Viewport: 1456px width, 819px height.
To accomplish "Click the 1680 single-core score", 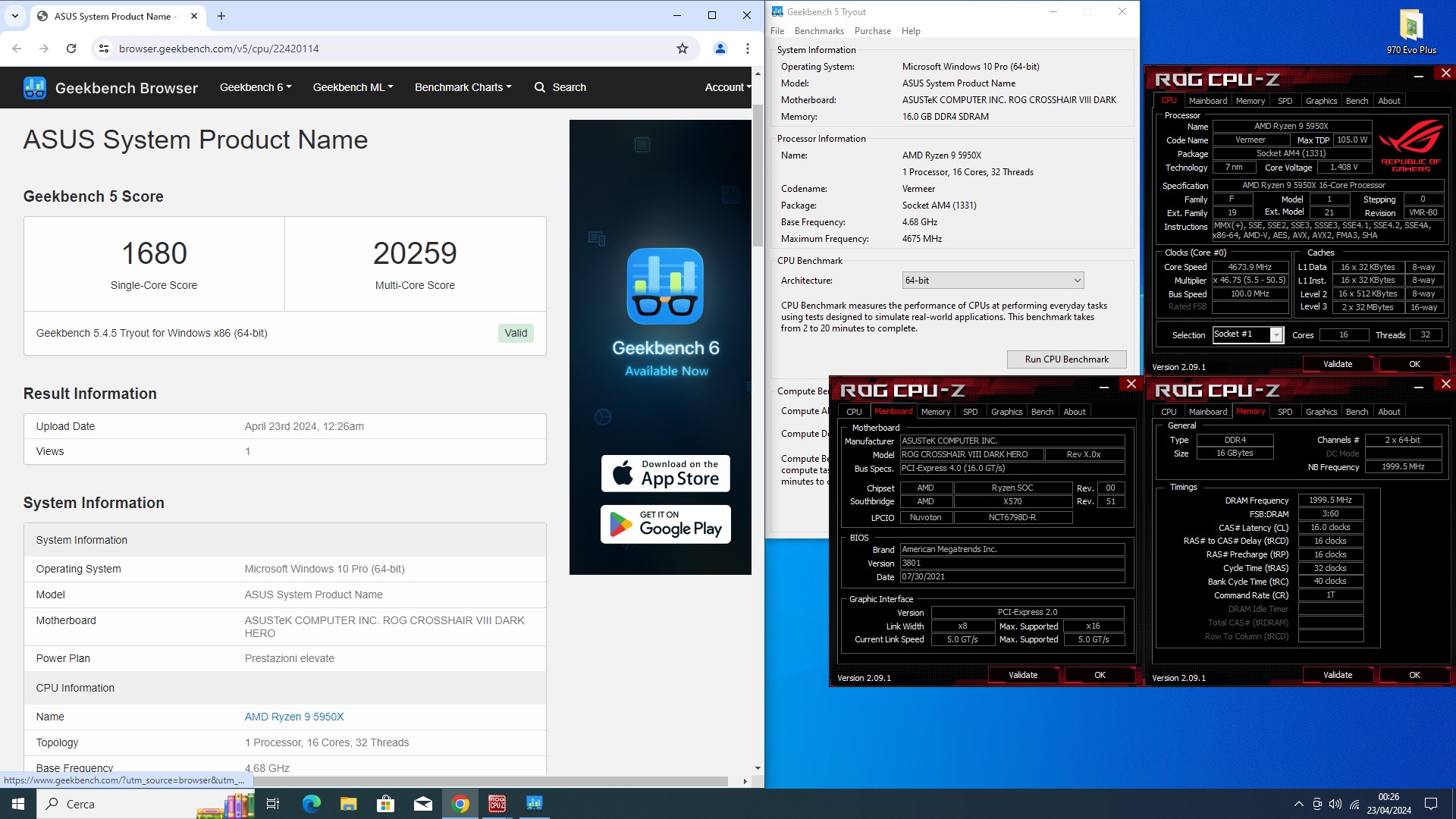I will tap(154, 253).
